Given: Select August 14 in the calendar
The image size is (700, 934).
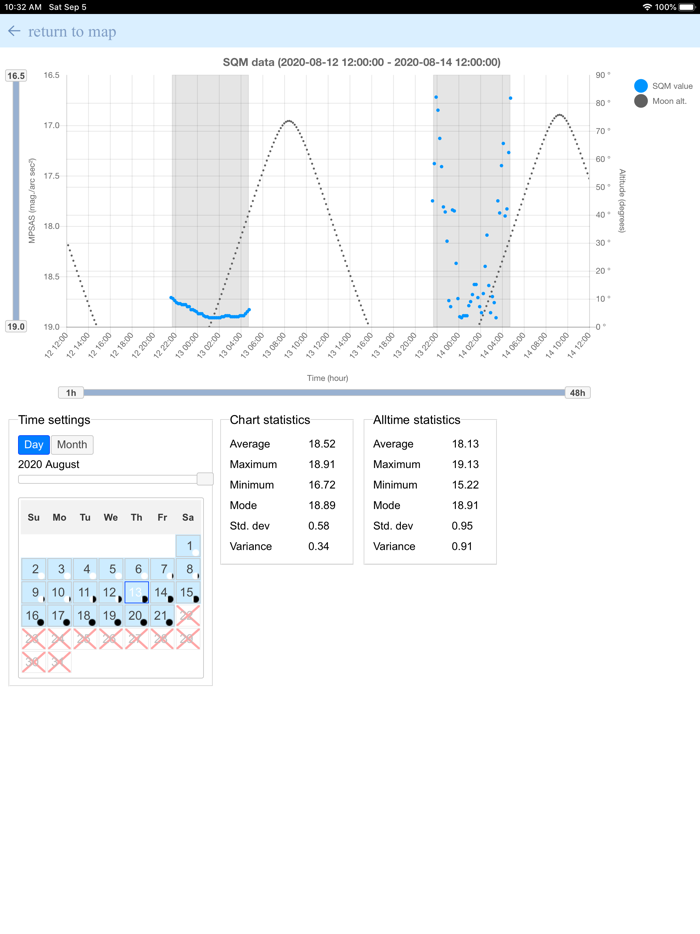Looking at the screenshot, I should point(162,592).
